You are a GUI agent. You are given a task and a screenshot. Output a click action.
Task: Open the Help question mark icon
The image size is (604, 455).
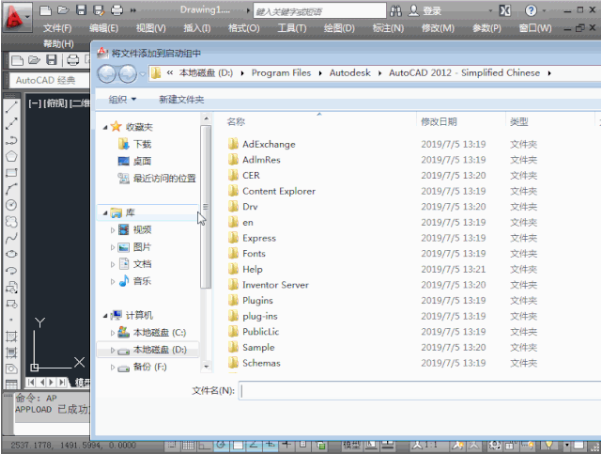[x=531, y=10]
